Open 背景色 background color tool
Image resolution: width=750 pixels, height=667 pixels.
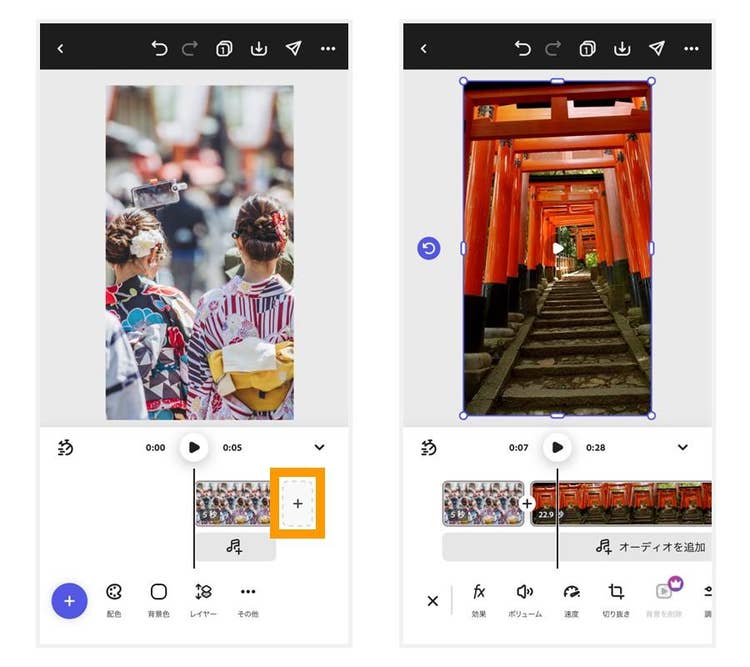point(159,600)
